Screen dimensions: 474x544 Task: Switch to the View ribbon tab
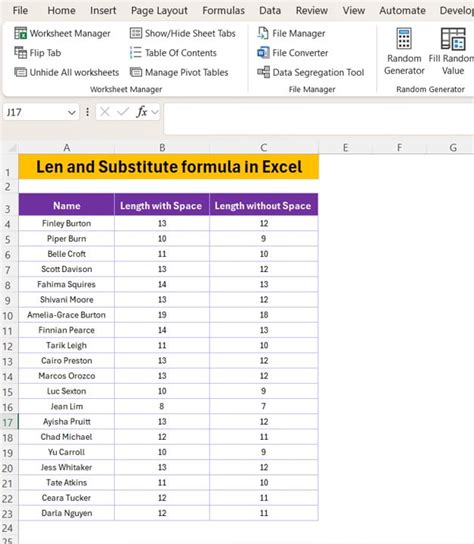tap(354, 10)
